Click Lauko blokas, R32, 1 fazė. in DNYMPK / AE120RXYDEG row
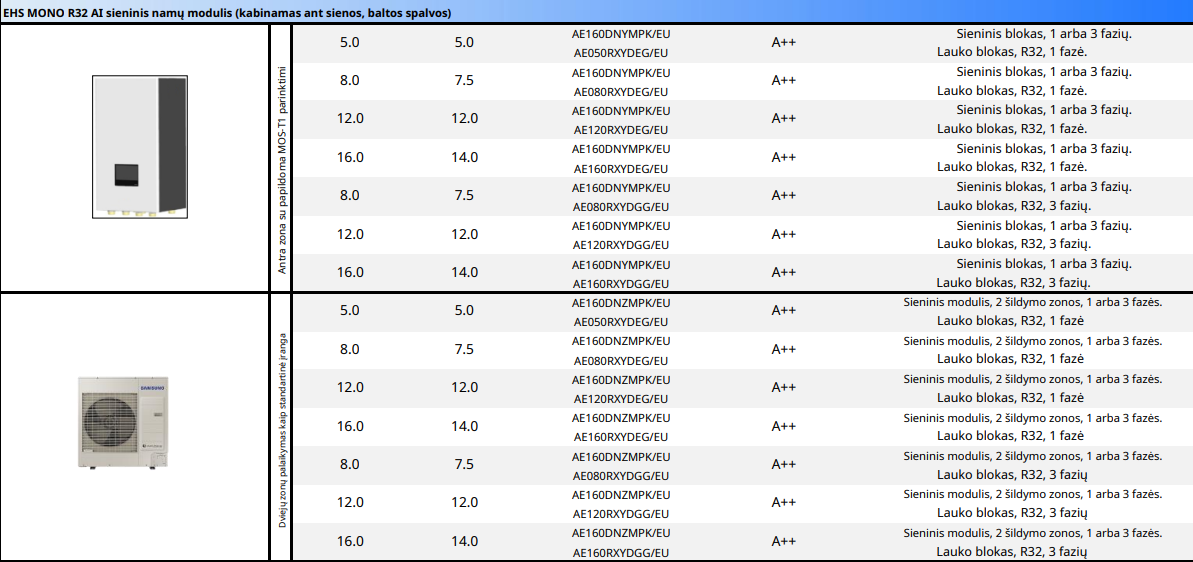Viewport: 1193px width, 562px height. click(1012, 129)
